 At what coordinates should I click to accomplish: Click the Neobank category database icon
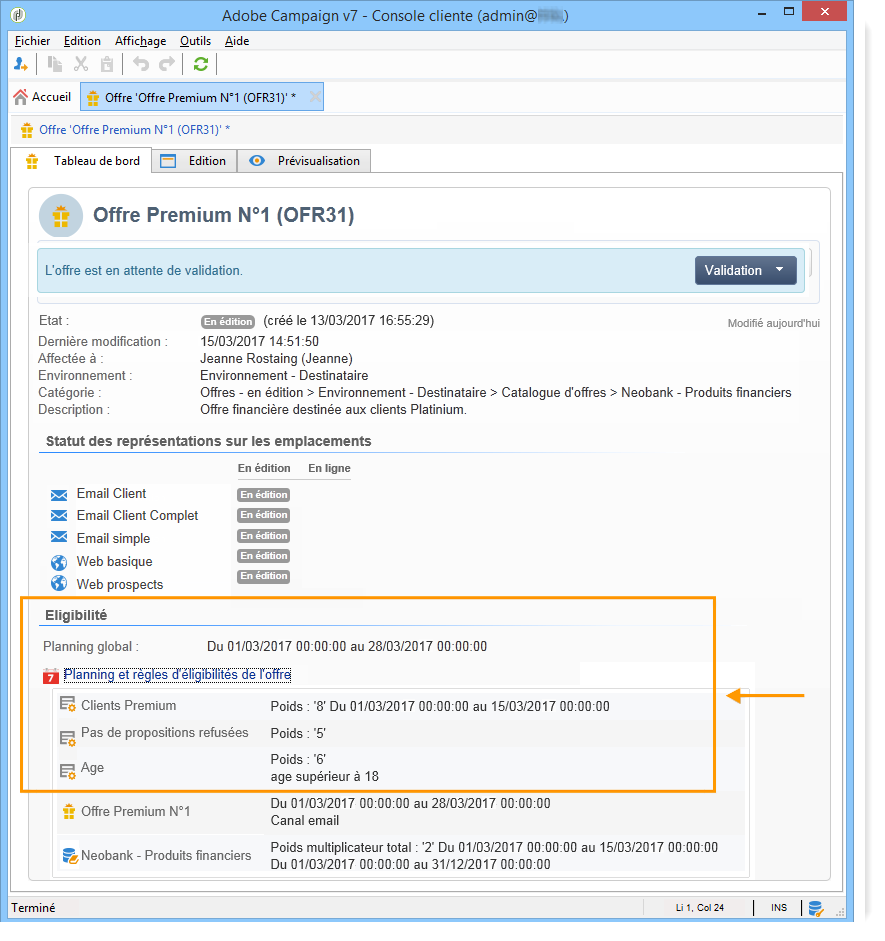pyautogui.click(x=70, y=856)
